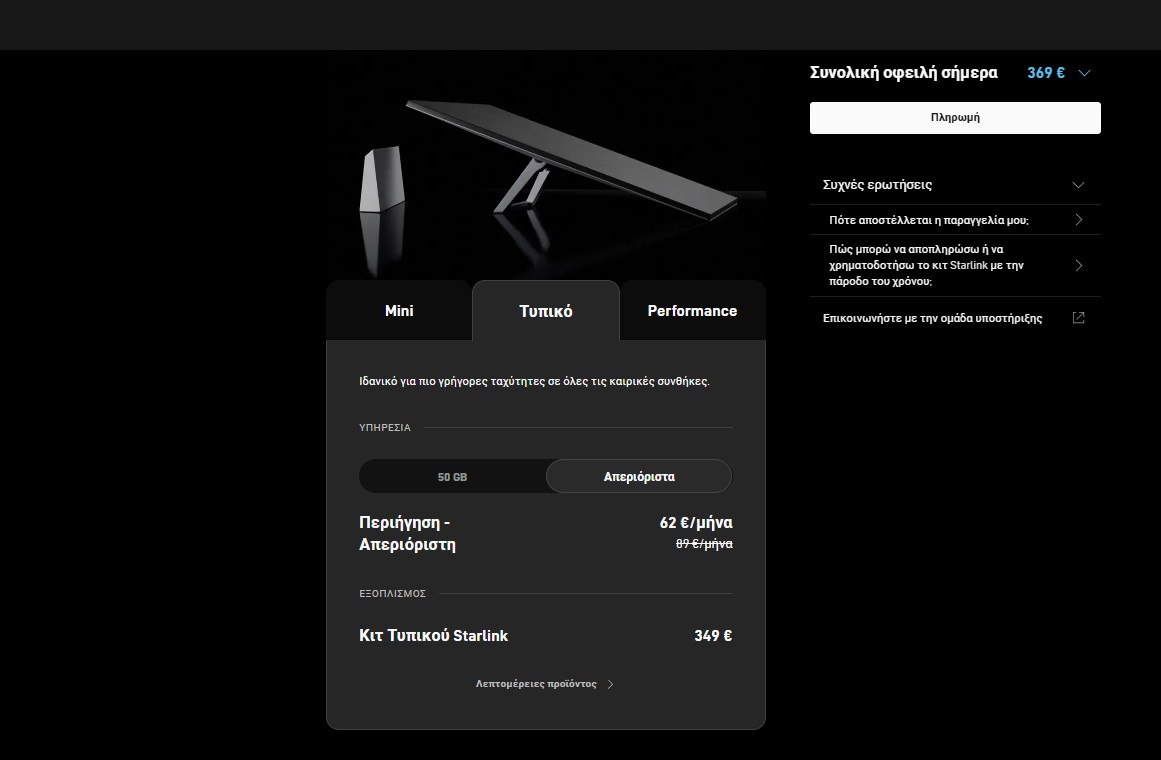This screenshot has width=1161, height=760.
Task: Click the arrow beside the Starlink kit financing question
Action: [1078, 266]
